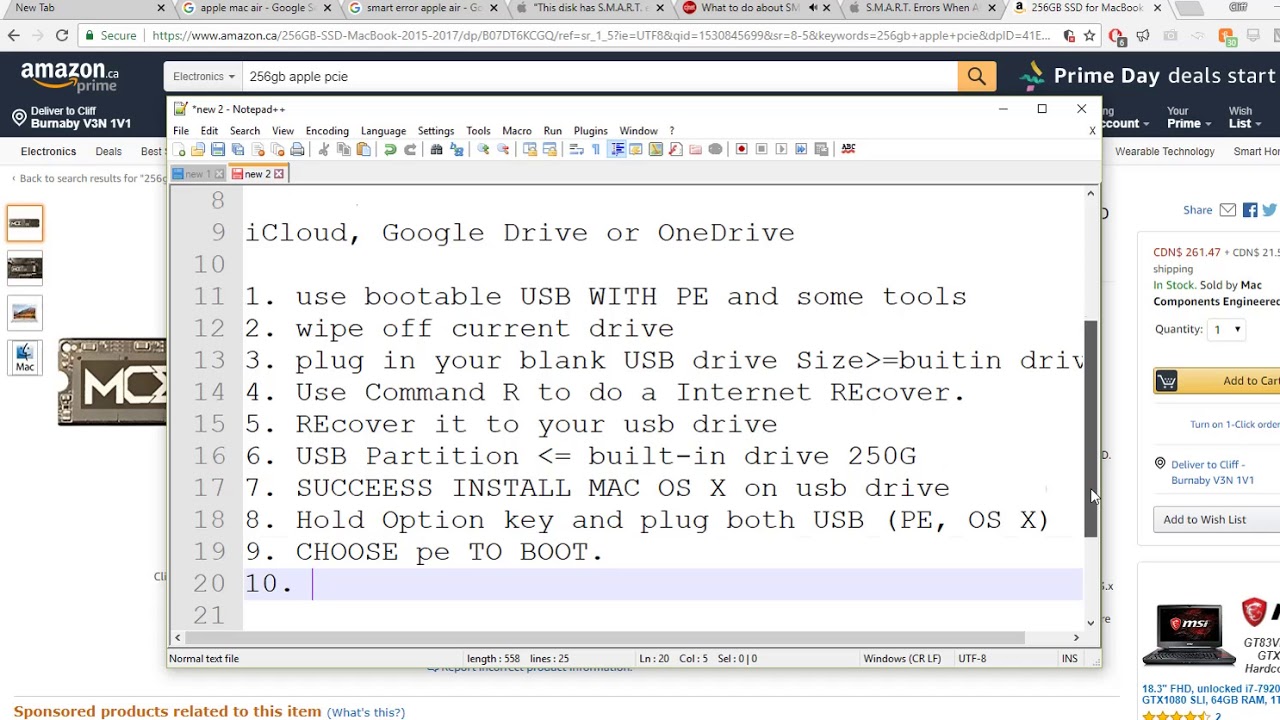This screenshot has height=720, width=1280.
Task: Open the Language menu in Notepad++
Action: click(x=383, y=131)
